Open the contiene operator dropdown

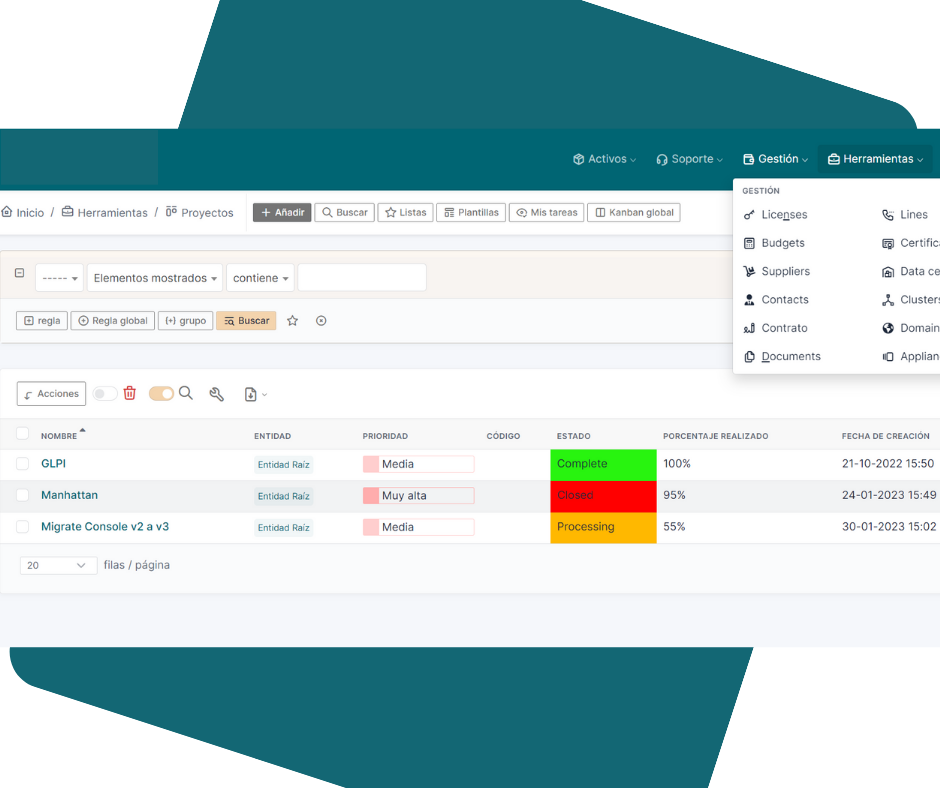point(261,278)
